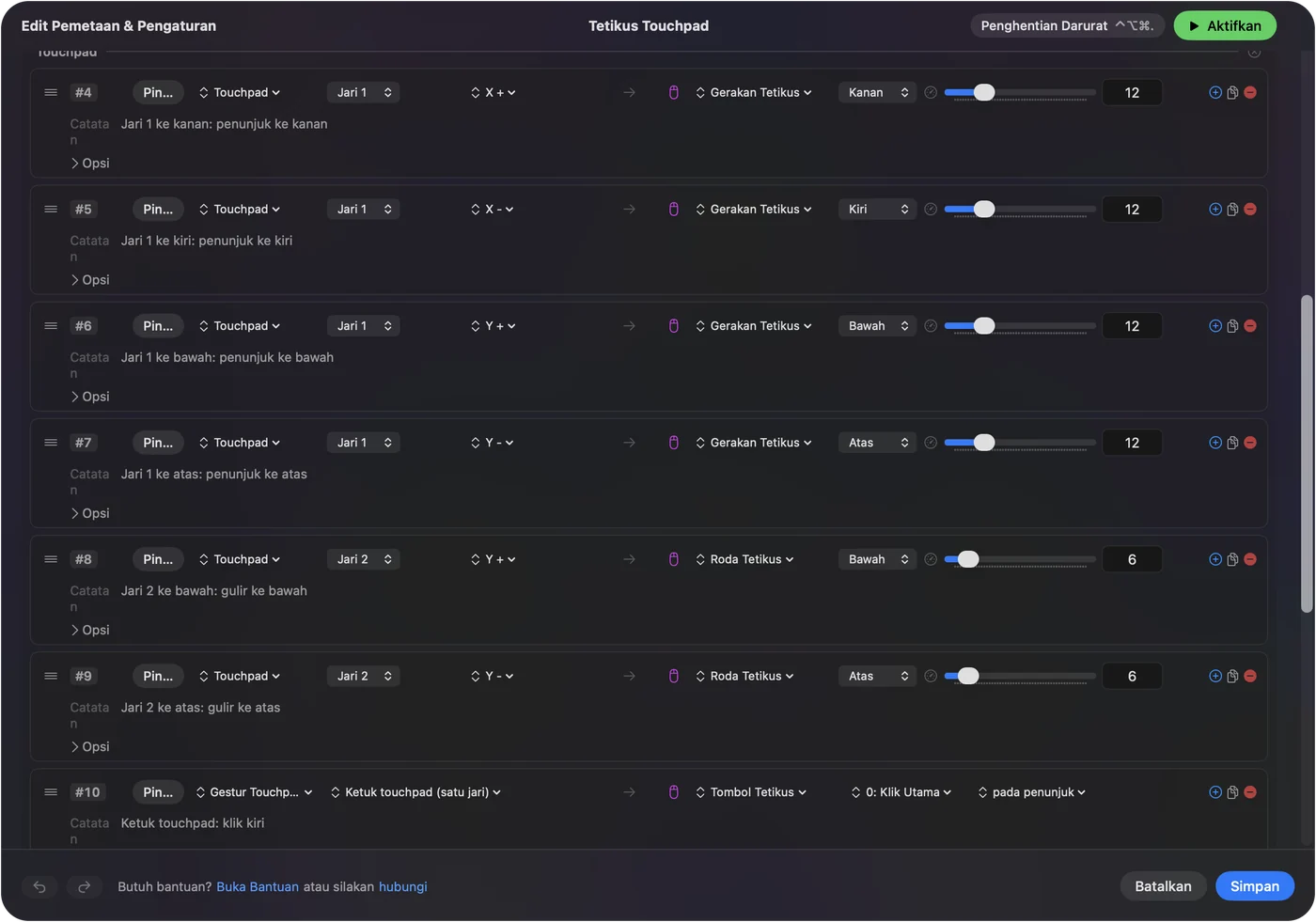
Task: Click the purple mouse icon in row #10
Action: (x=674, y=792)
